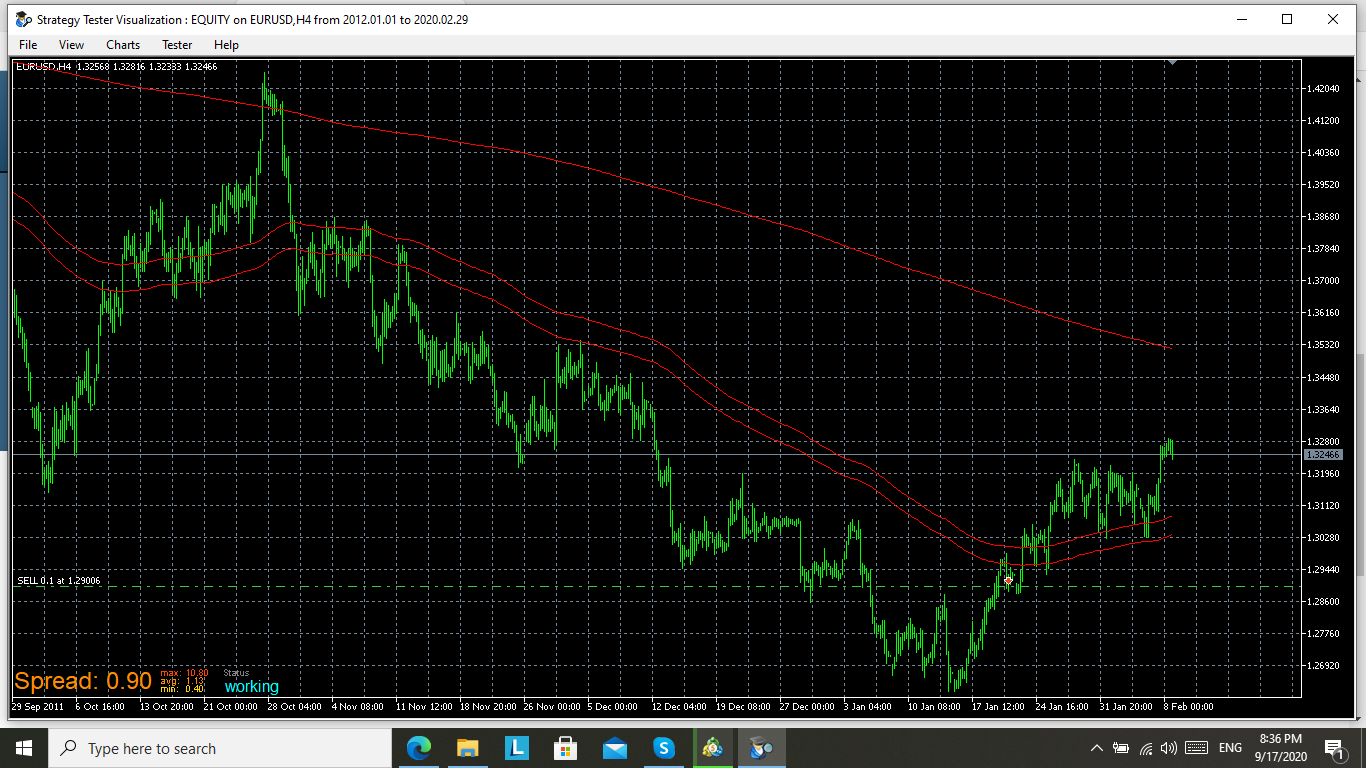Viewport: 1366px width, 768px height.
Task: Select the SELL 0.1 at 1.29006 order label
Action: (59, 581)
